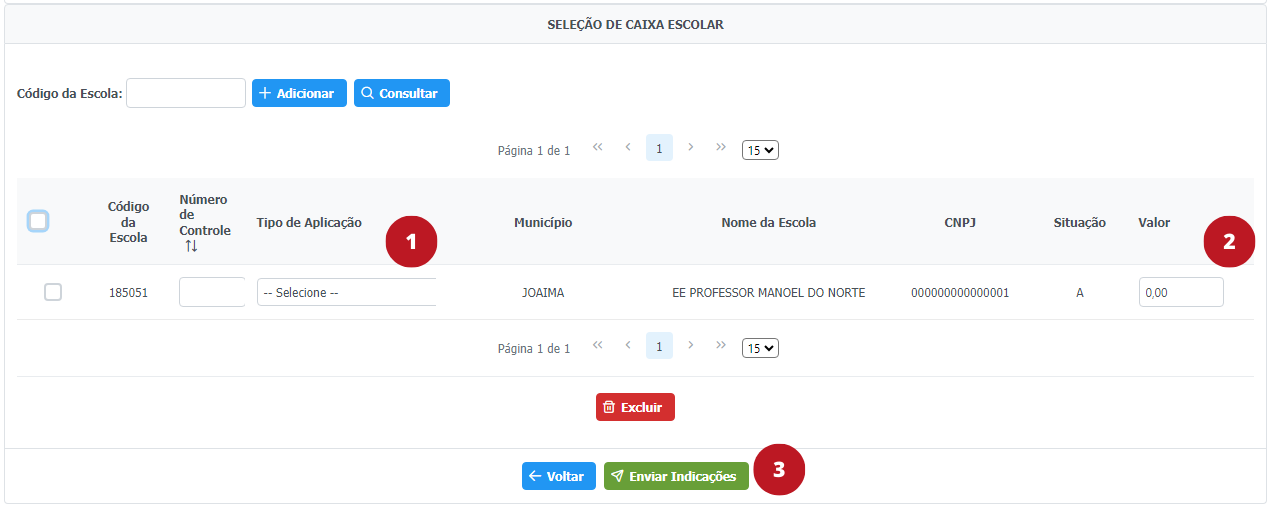Focus the Código da Escola input field

pyautogui.click(x=186, y=93)
